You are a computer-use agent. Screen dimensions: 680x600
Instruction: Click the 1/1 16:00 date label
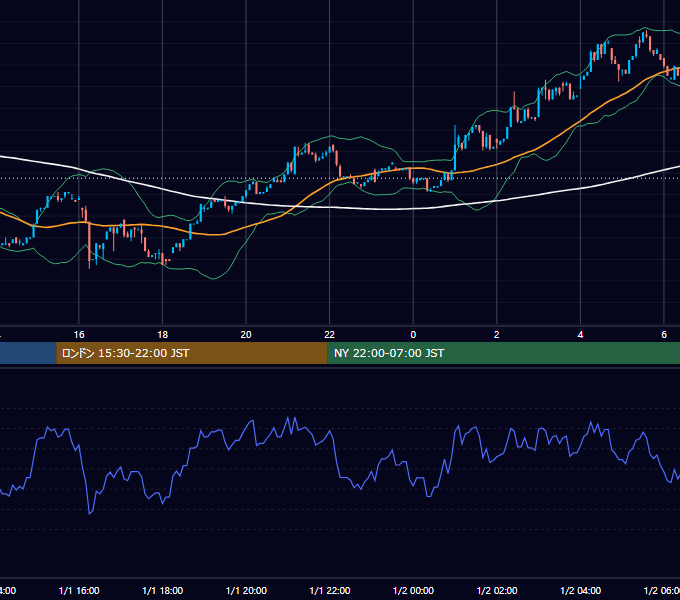coord(79,590)
